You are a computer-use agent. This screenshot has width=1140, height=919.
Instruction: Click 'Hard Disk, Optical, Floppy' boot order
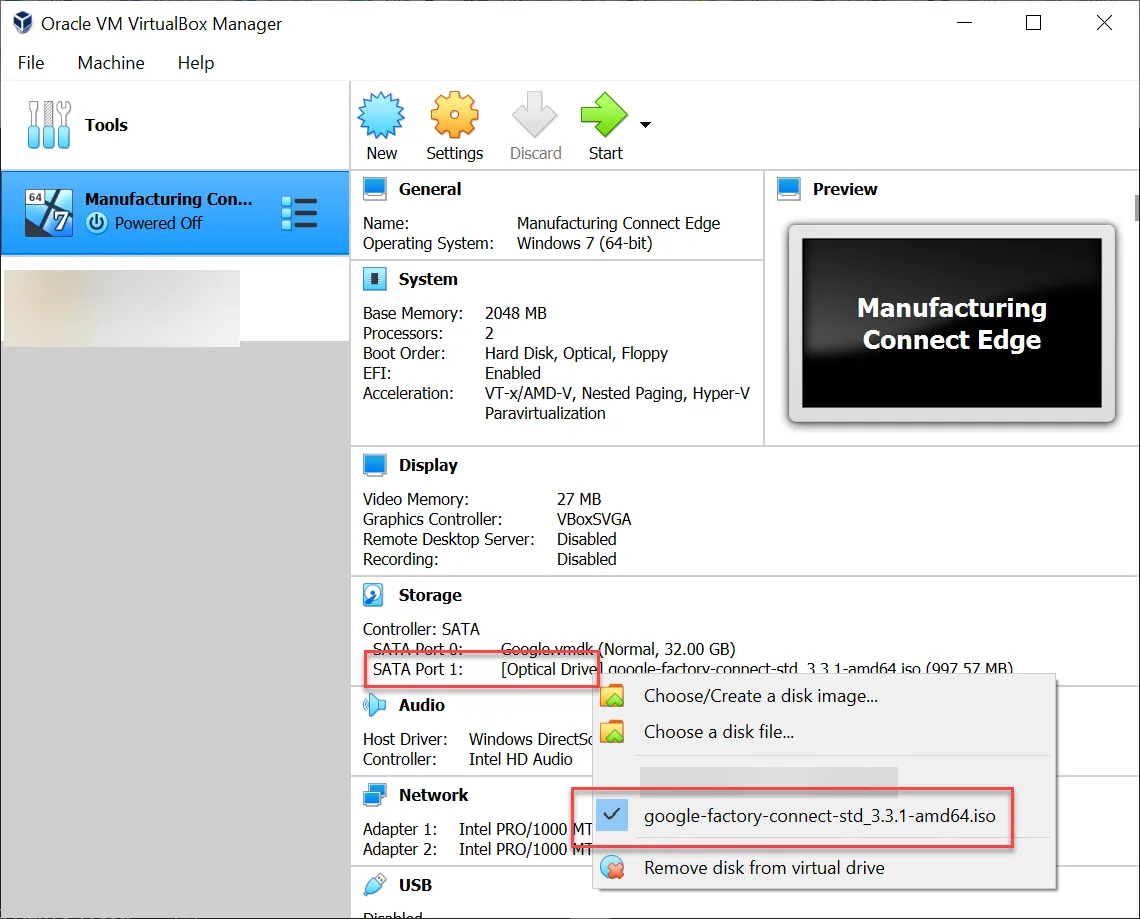click(576, 353)
